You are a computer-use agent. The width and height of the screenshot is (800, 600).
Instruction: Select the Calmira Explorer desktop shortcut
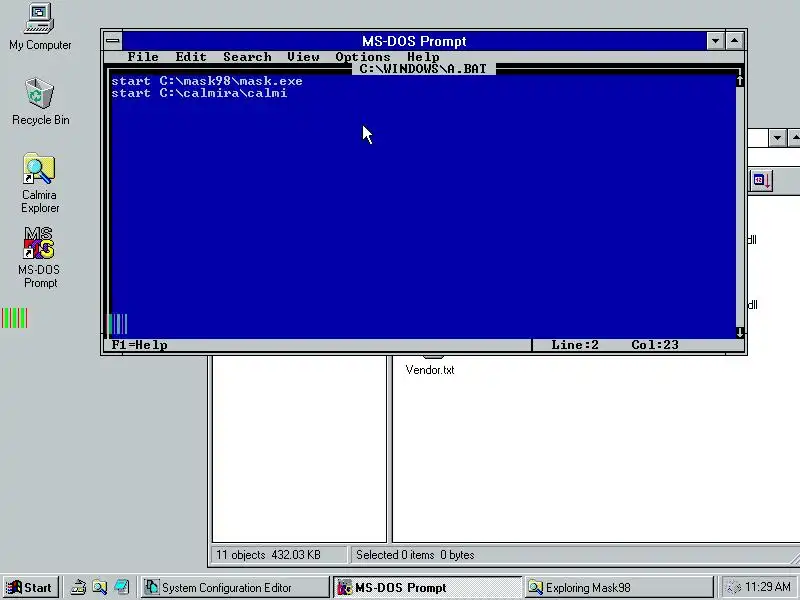[39, 183]
